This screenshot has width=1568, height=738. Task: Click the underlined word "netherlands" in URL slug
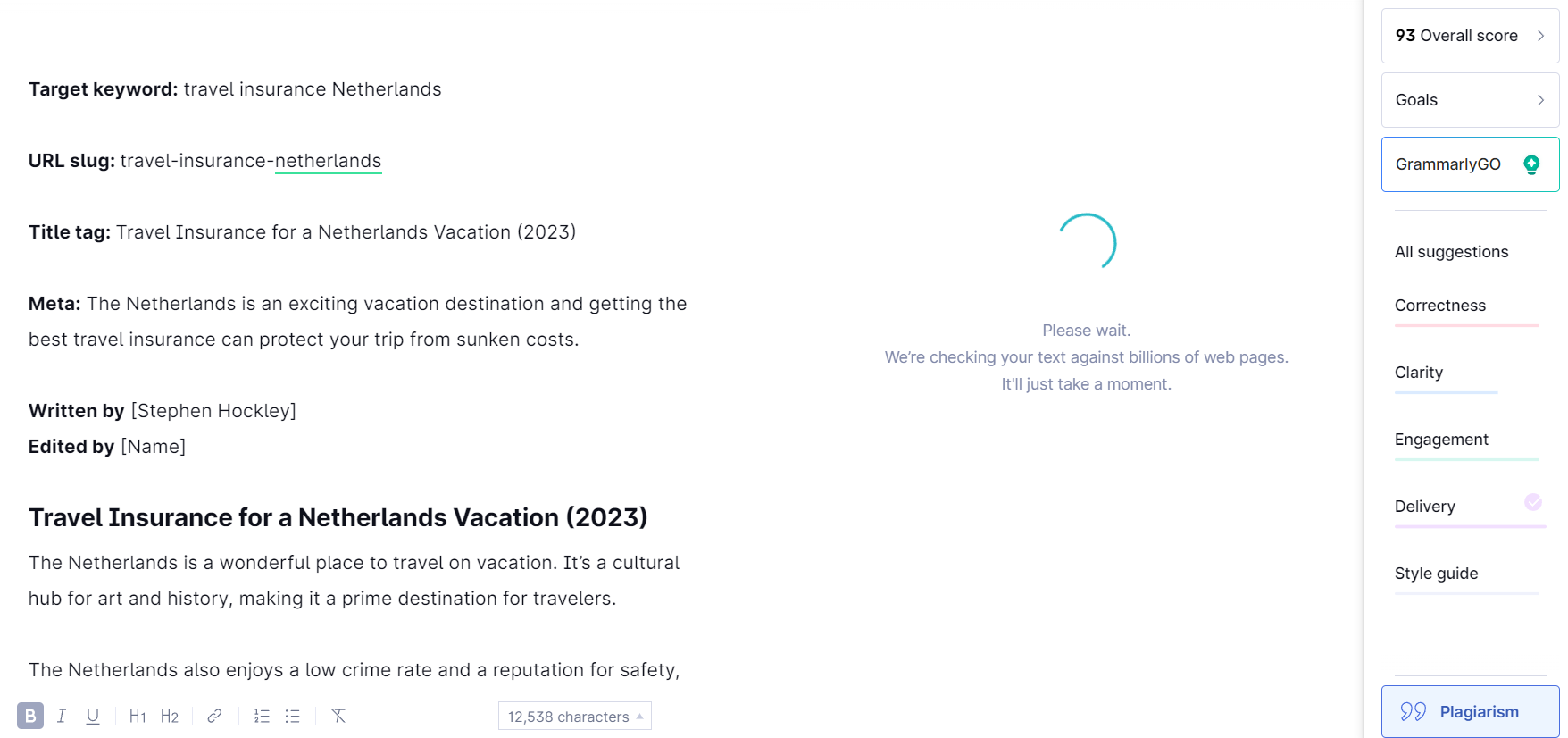point(328,161)
